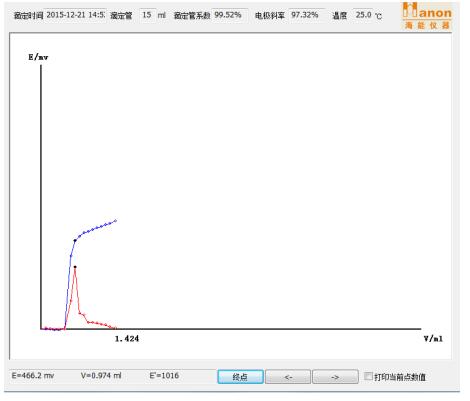Click the -> next point button
This screenshot has width=470, height=401.
(x=335, y=377)
